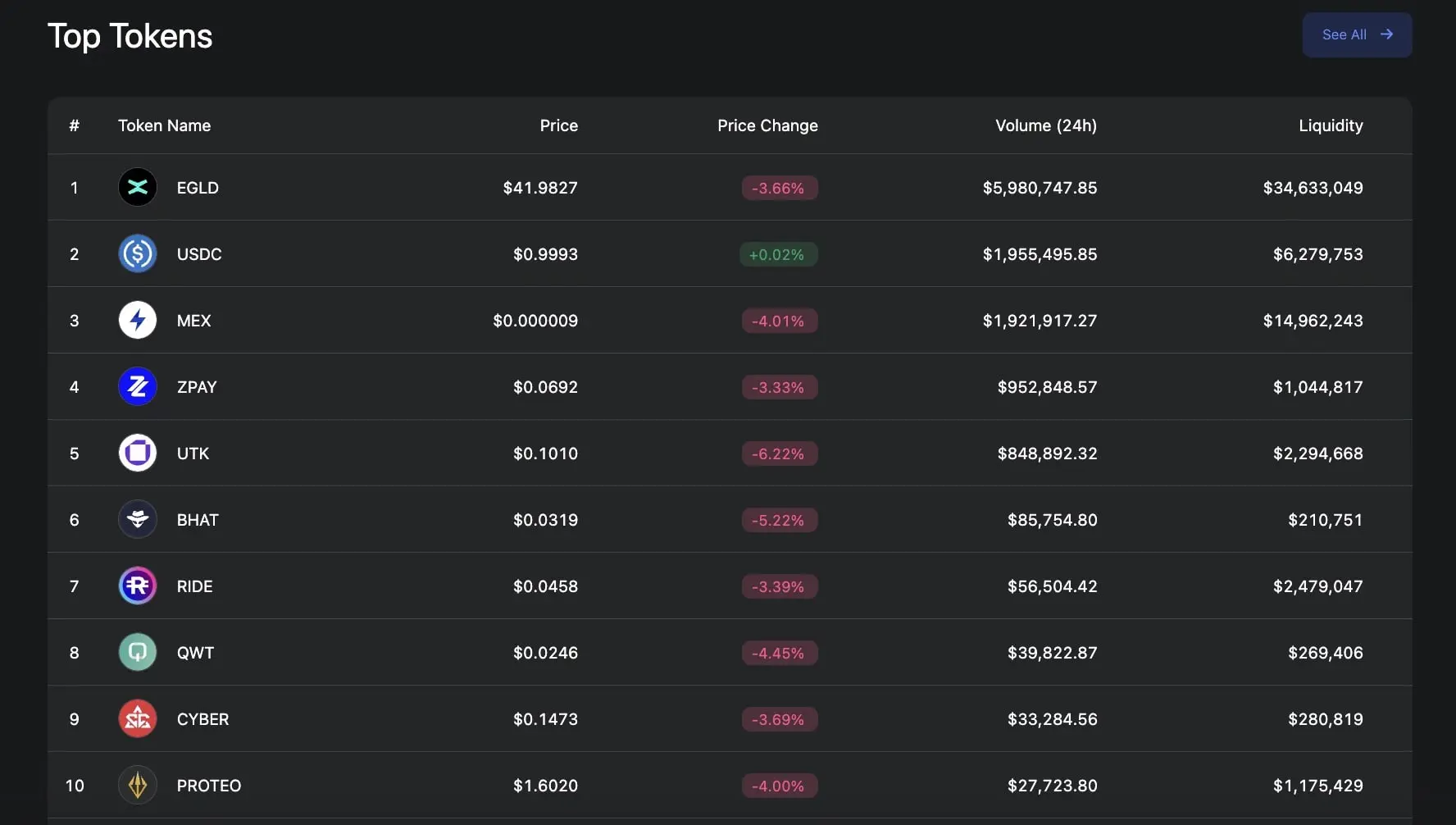Screen dimensions: 1456x825
Task: Sort by the Price Change column header
Action: [x=767, y=125]
